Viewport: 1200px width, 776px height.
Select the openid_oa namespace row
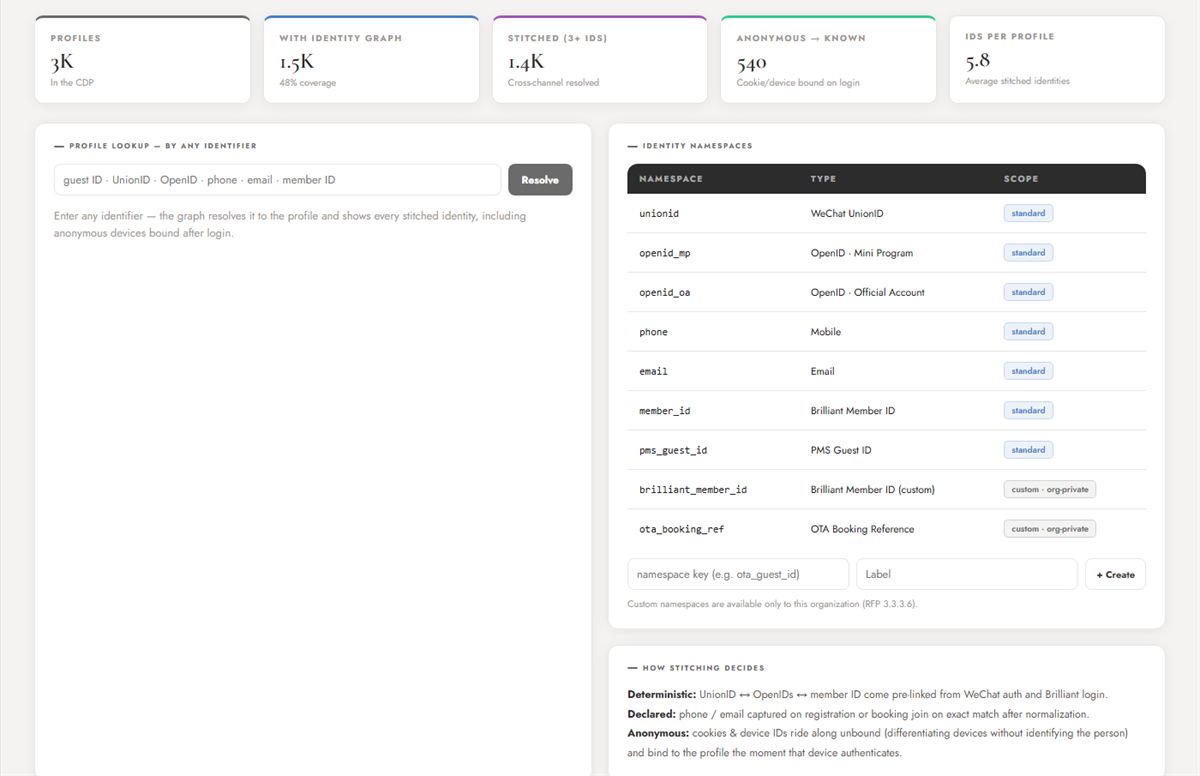[x=886, y=292]
